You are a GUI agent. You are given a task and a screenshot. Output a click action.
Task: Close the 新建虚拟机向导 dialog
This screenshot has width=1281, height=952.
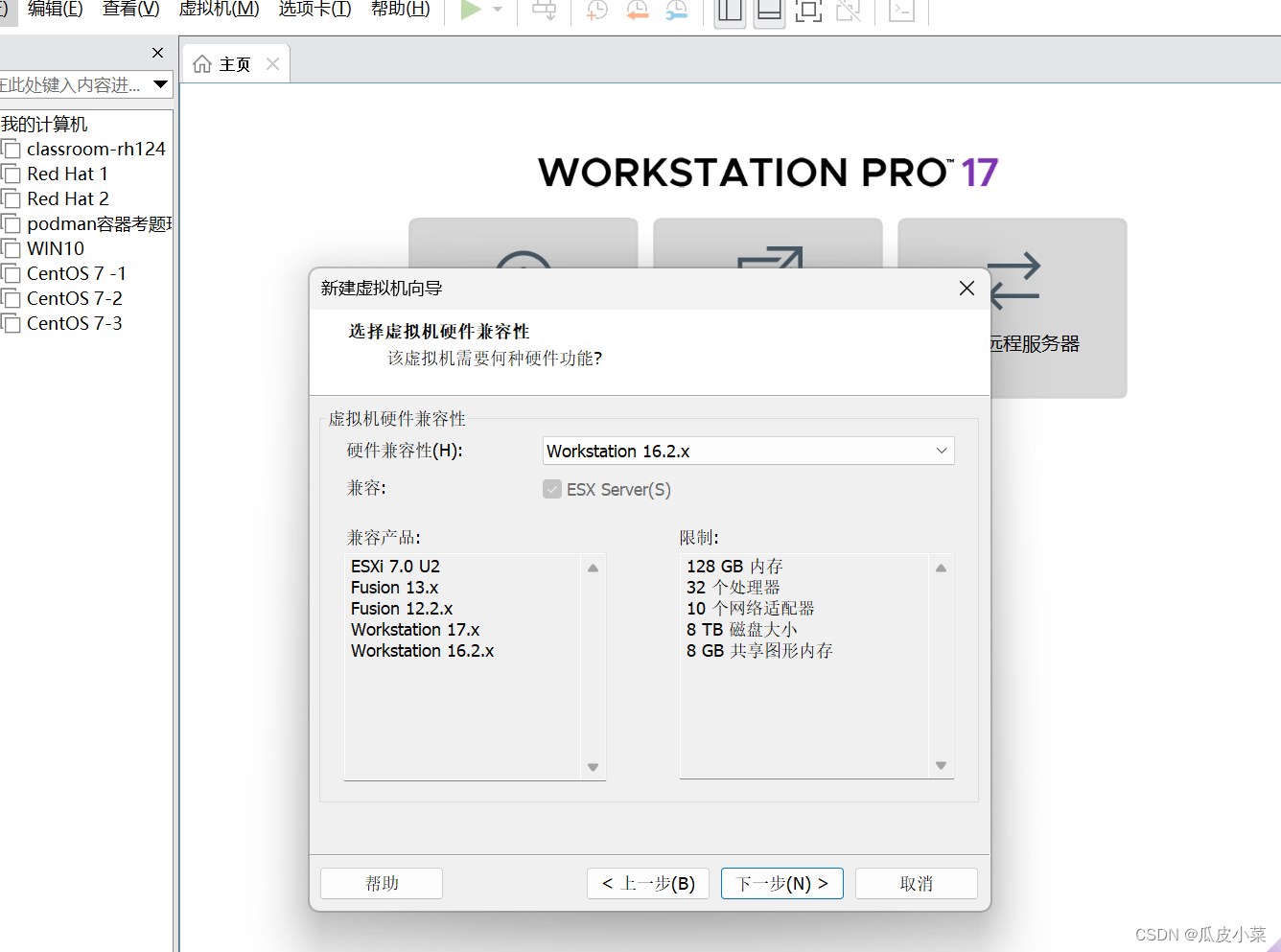pyautogui.click(x=967, y=289)
